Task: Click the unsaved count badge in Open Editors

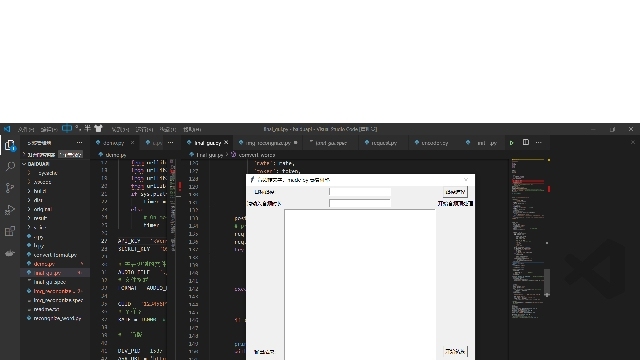Action: (x=70, y=155)
